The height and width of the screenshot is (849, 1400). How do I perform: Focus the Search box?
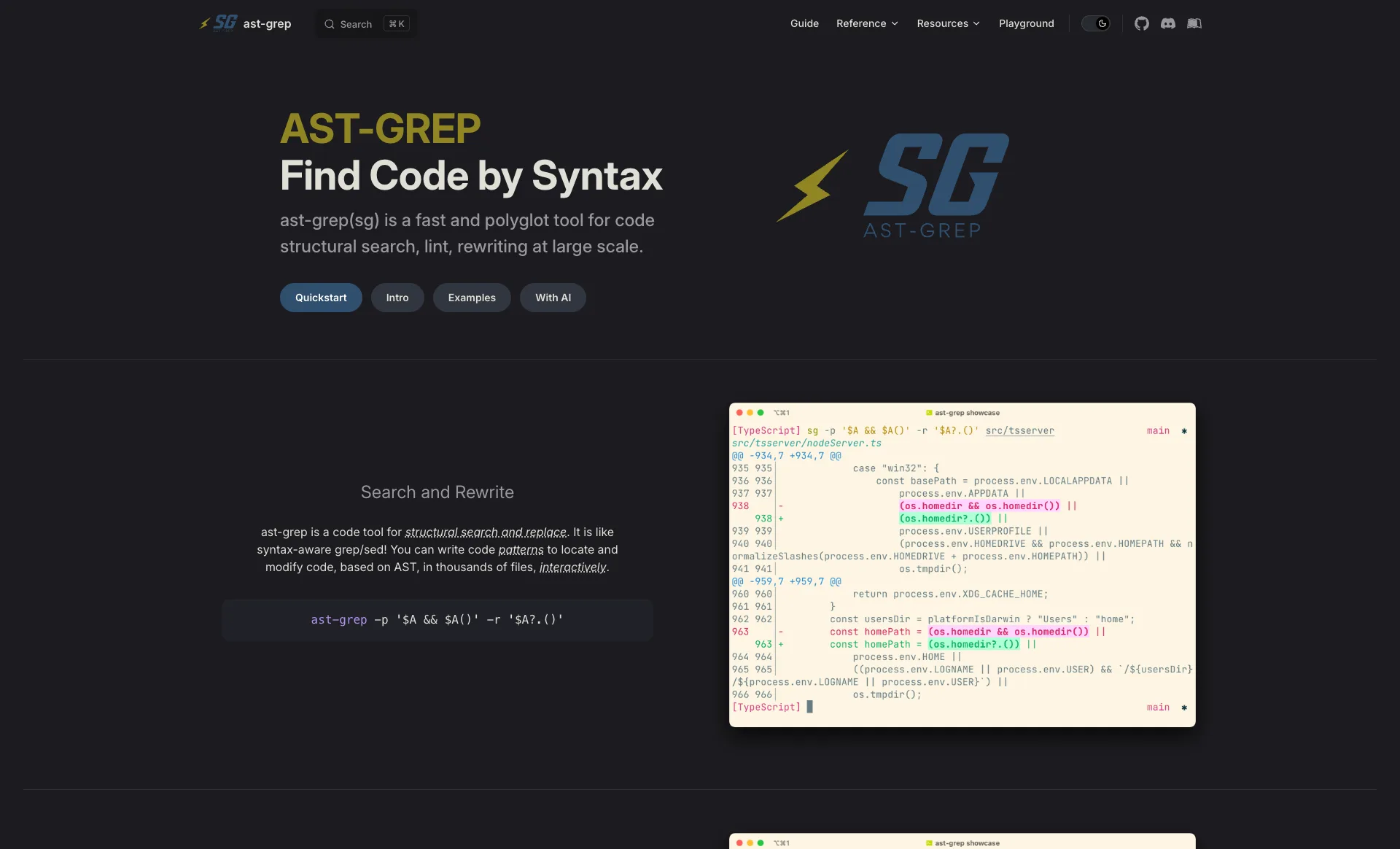click(x=366, y=24)
